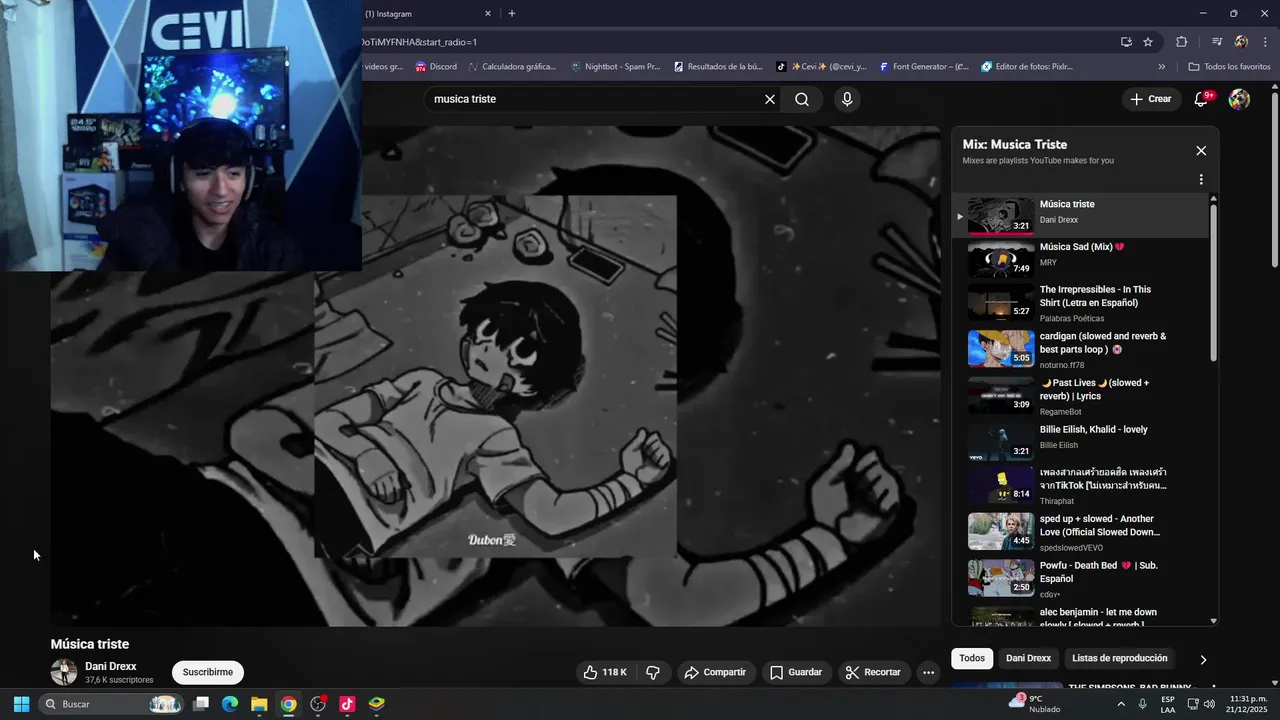This screenshot has width=1280, height=720.
Task: Play Billie Eilish, Khalid - lovely
Action: click(1080, 441)
